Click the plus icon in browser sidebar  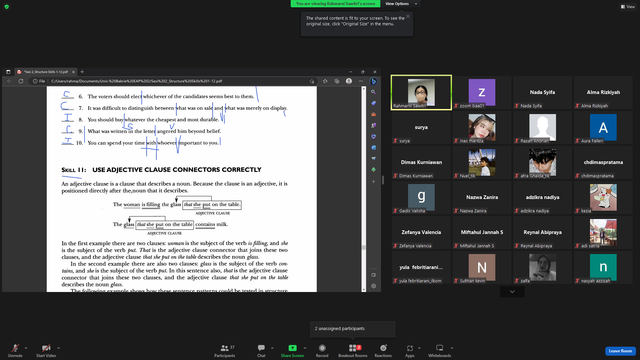coord(373,181)
